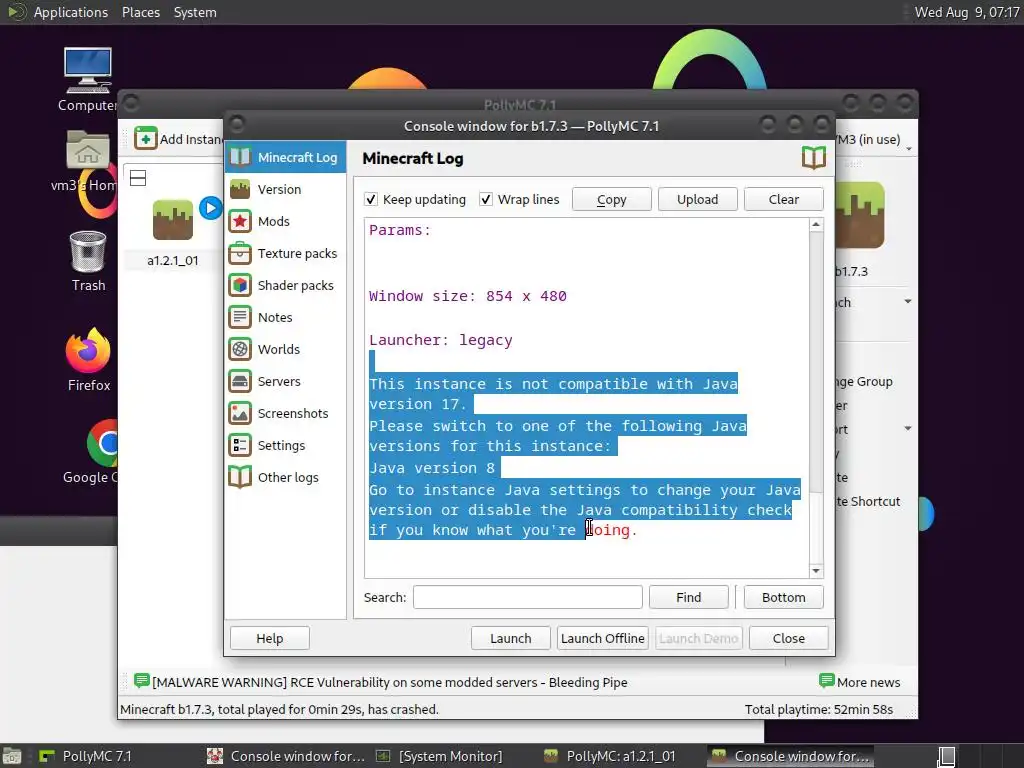Click the 'Launcher: legacy' log line
Viewport: 1024px width, 768px height.
click(x=441, y=340)
